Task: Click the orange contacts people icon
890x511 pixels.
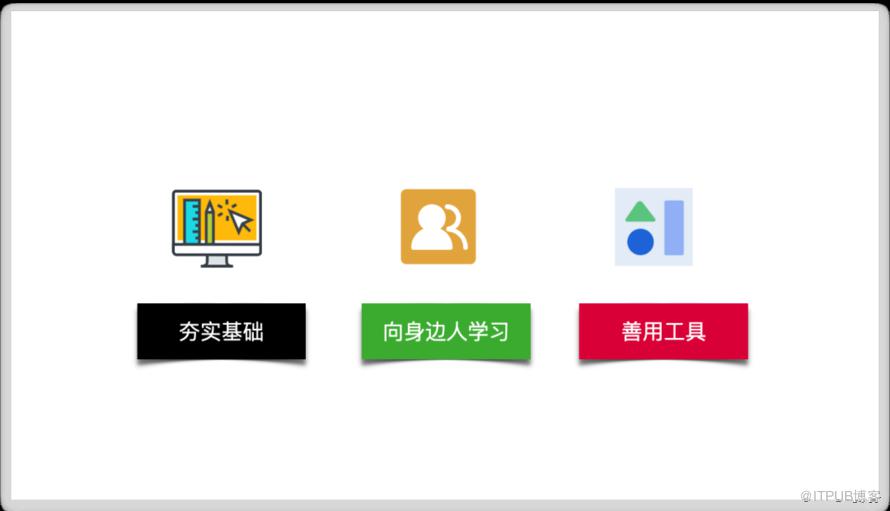Action: coord(438,227)
